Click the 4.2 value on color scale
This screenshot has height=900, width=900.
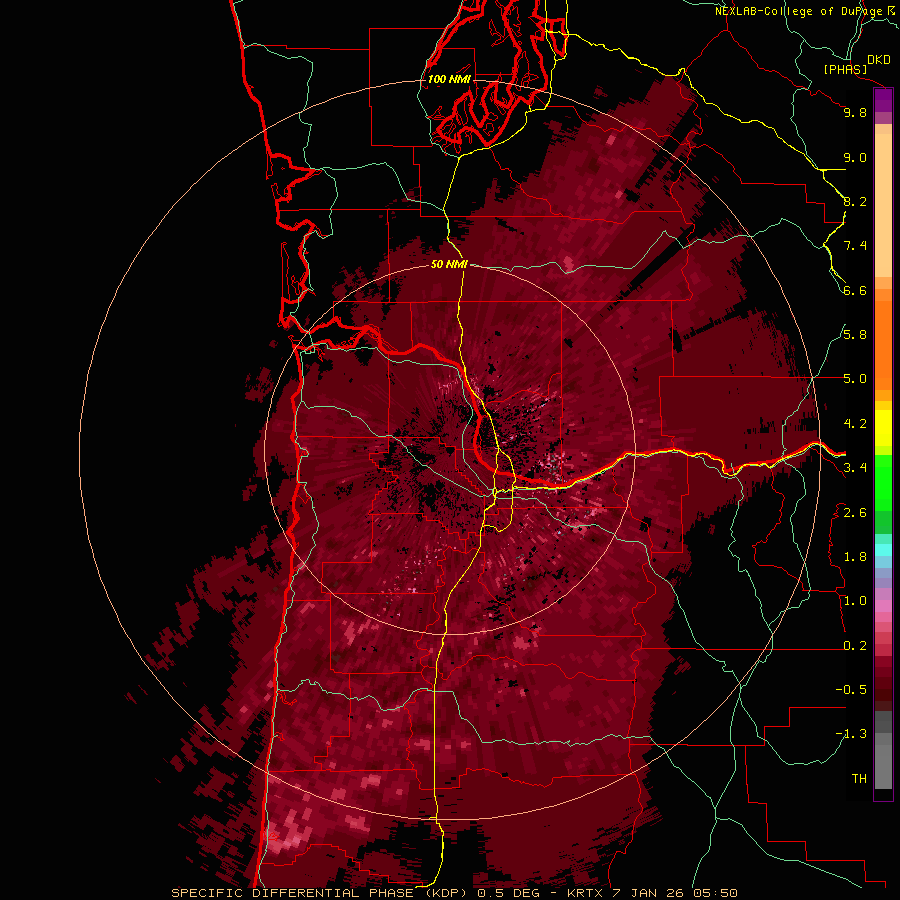coord(855,424)
